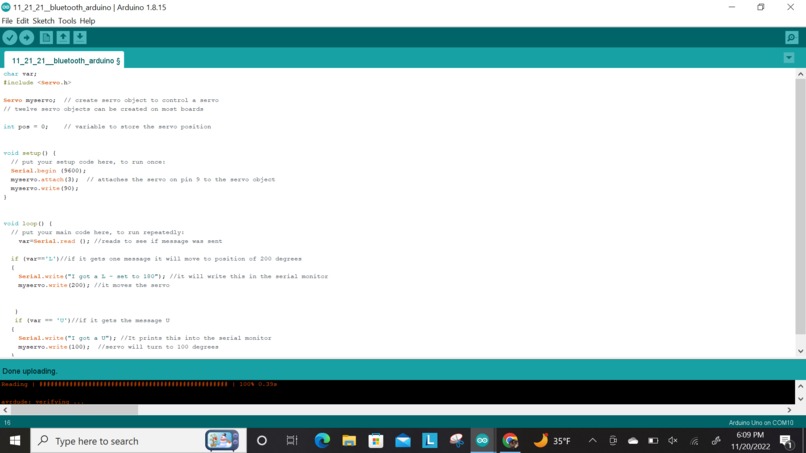This screenshot has height=453, width=806.
Task: Click the muted volume tray icon
Action: [x=673, y=441]
